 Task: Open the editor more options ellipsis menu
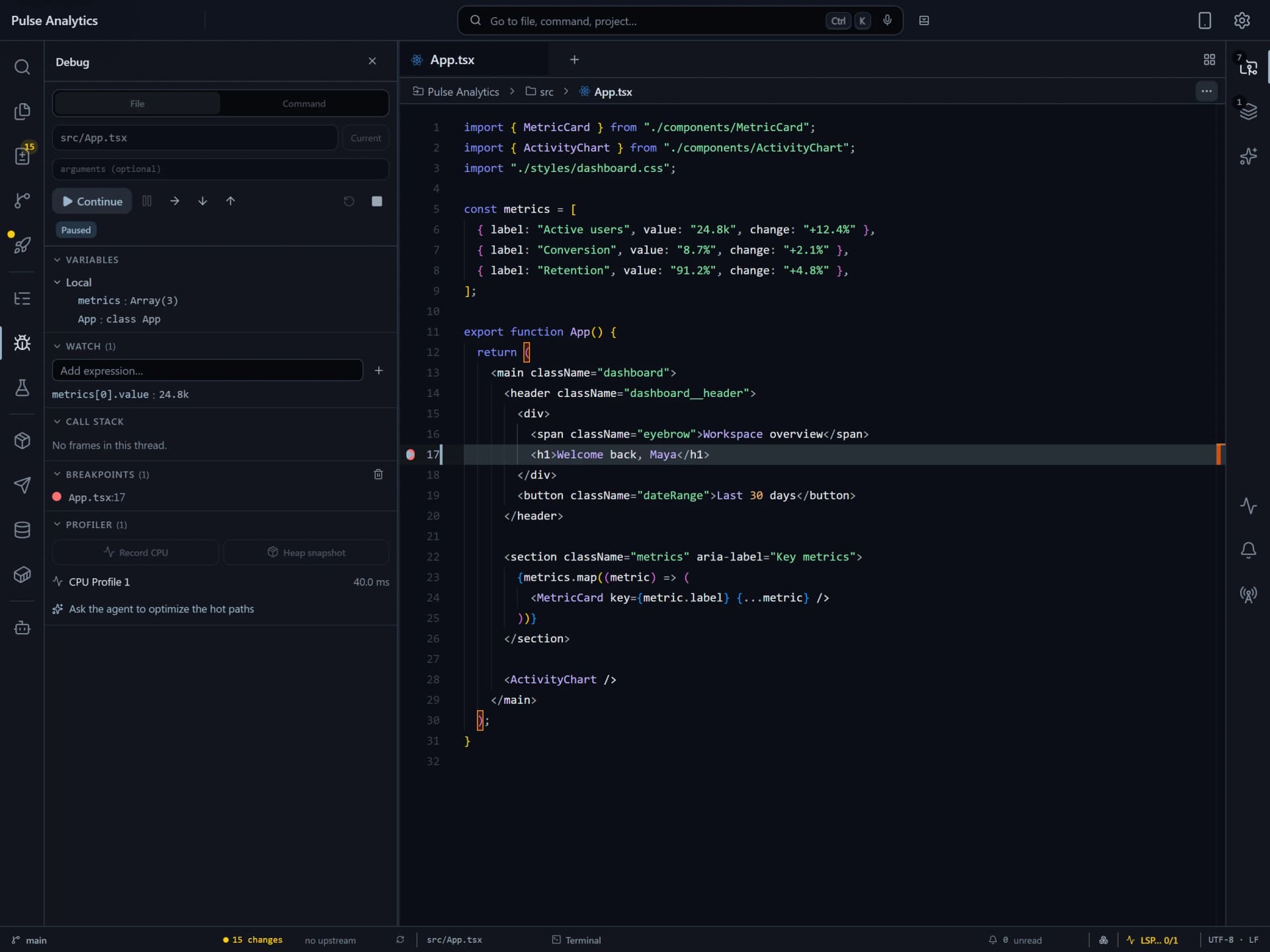click(x=1206, y=91)
